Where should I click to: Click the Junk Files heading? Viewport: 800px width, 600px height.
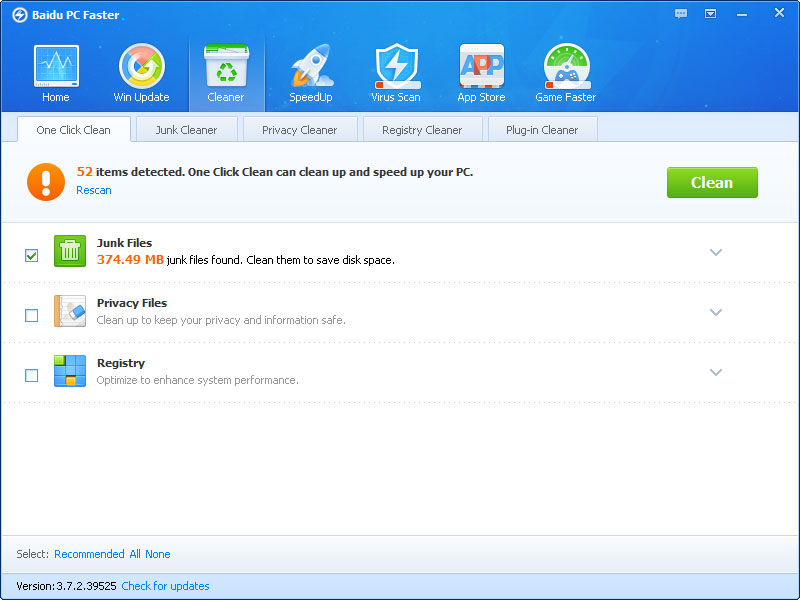124,243
